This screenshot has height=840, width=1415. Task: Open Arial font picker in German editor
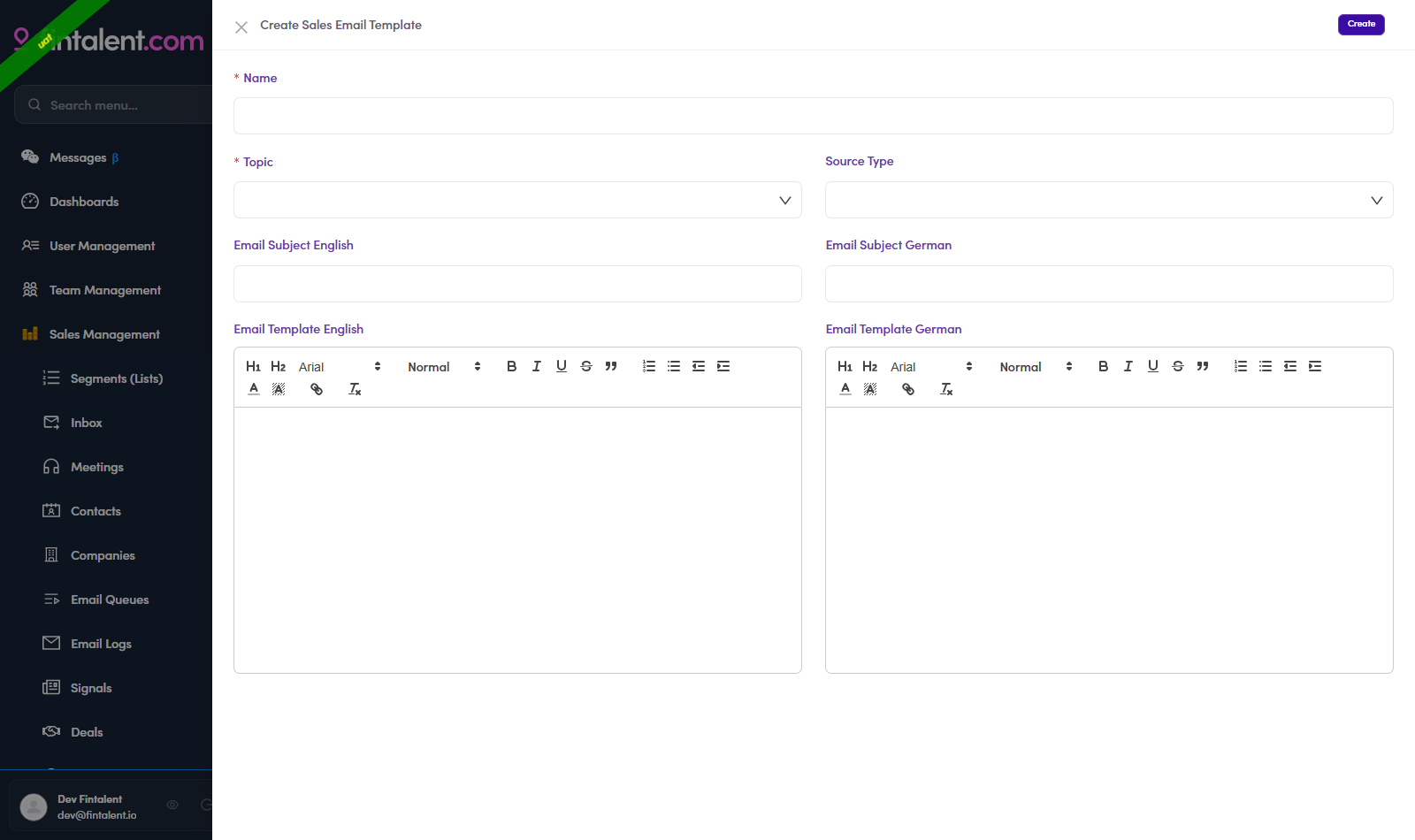[931, 367]
